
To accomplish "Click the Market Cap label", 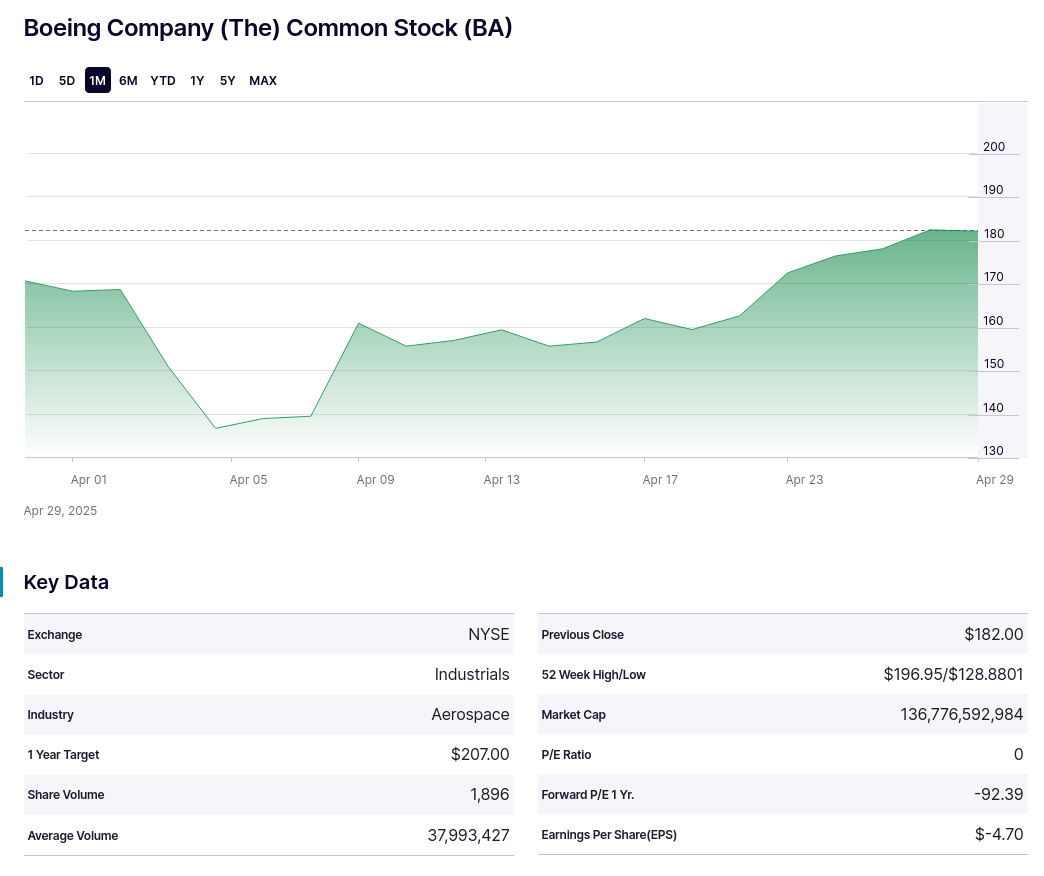I will click(574, 714).
